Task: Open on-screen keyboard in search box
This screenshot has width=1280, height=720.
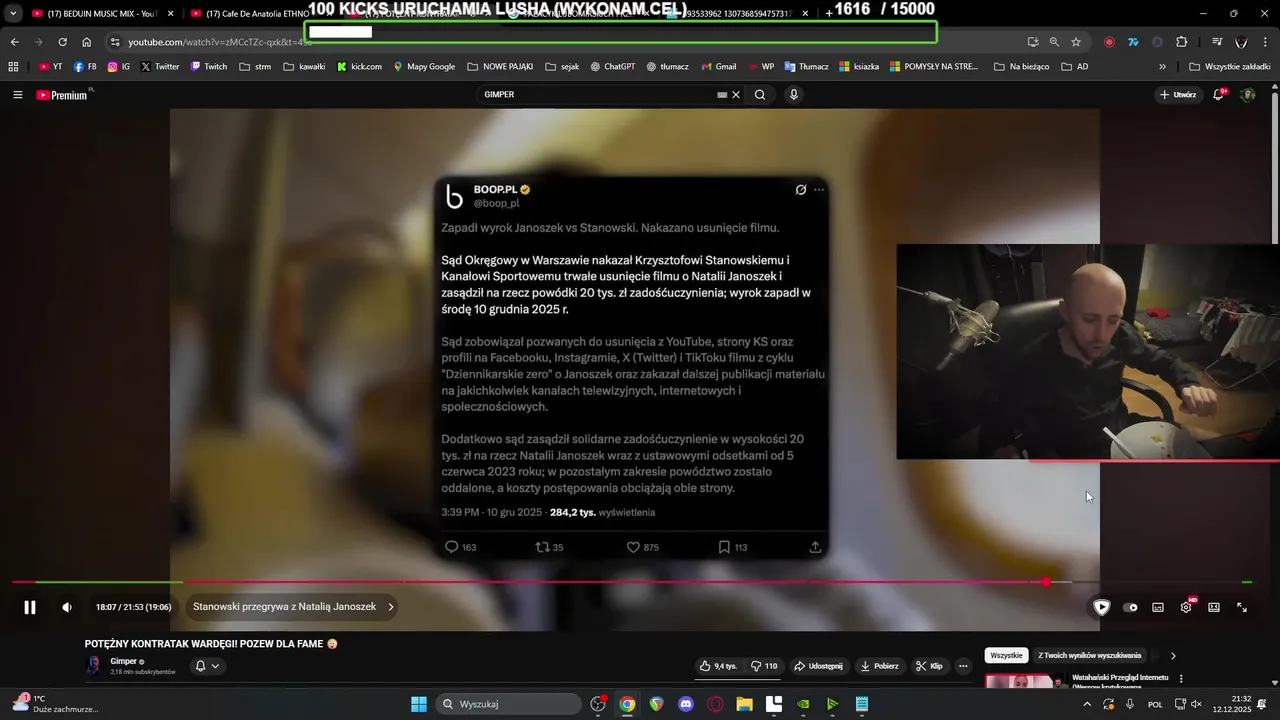Action: click(x=722, y=95)
